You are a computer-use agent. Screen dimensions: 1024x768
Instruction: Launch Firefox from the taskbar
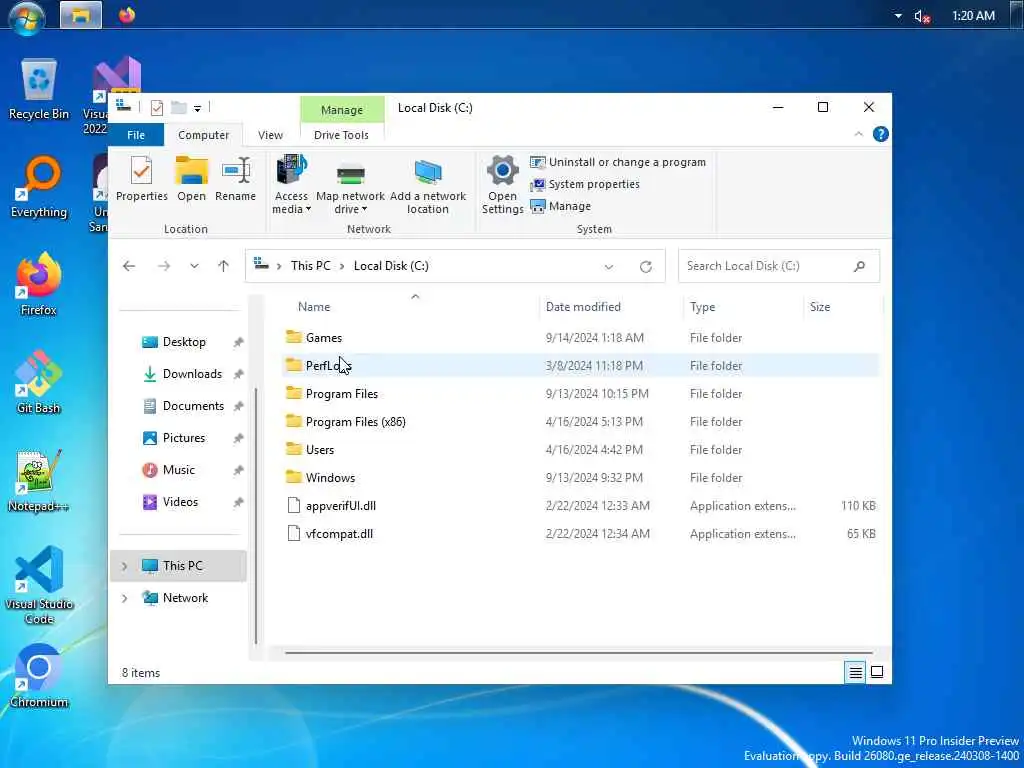(127, 15)
